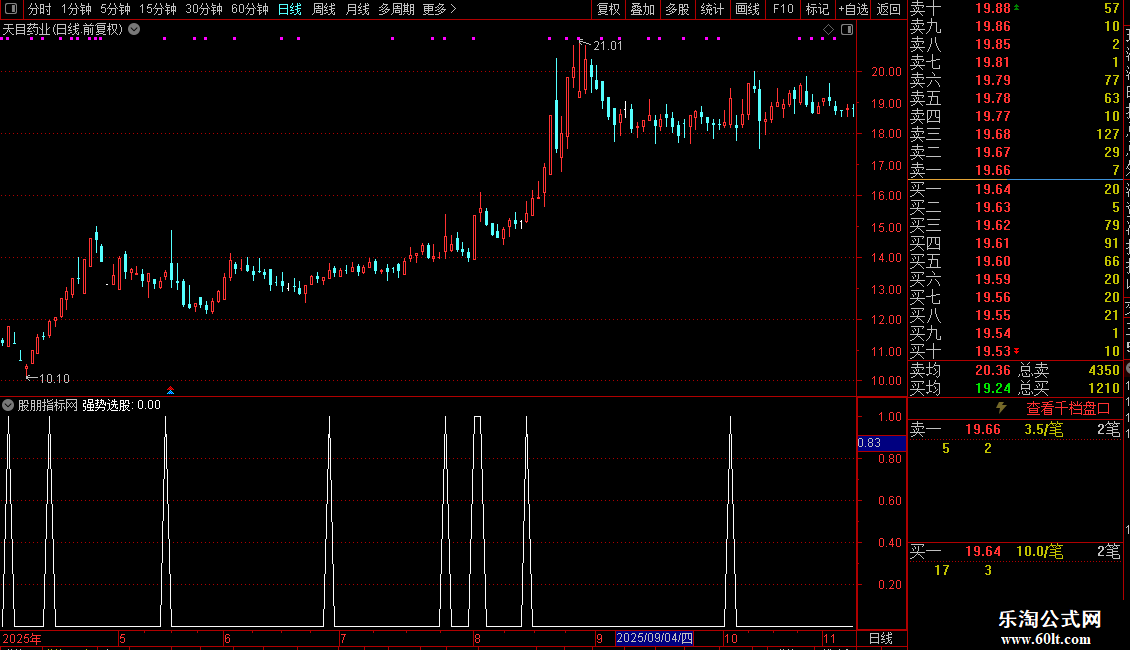1130x650 pixels.
Task: Click the 日线 period label at bottom right
Action: 881,638
